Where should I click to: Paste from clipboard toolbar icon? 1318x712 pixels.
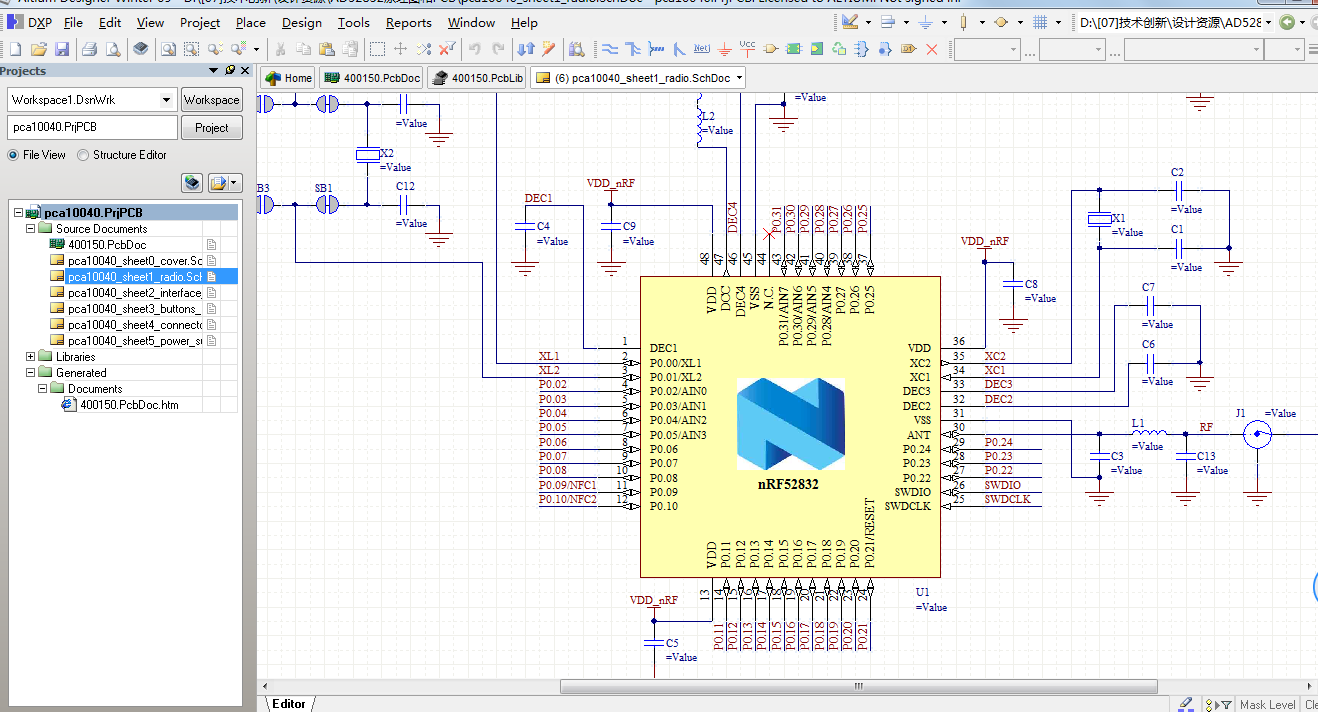326,49
